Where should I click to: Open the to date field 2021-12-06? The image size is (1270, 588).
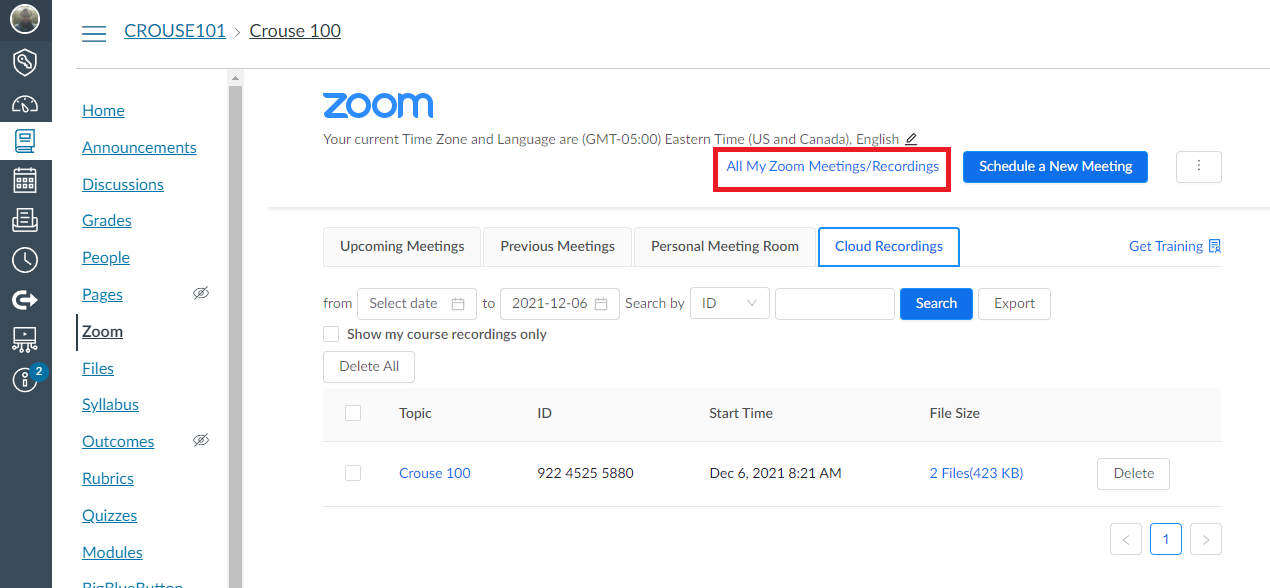tap(559, 303)
